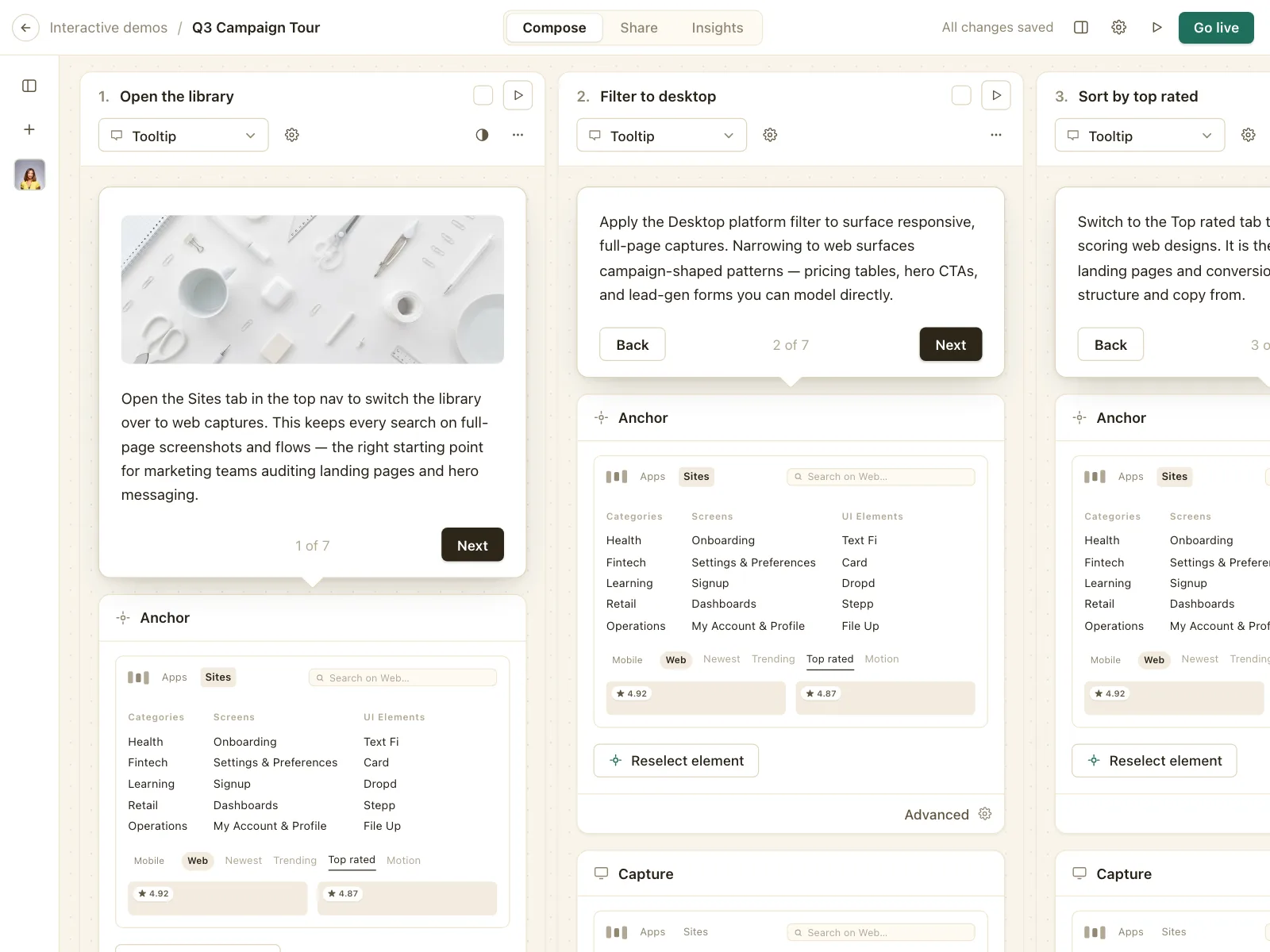Screen dimensions: 1270x952
Task: Click step 1 tooltip description text
Action: [305, 447]
